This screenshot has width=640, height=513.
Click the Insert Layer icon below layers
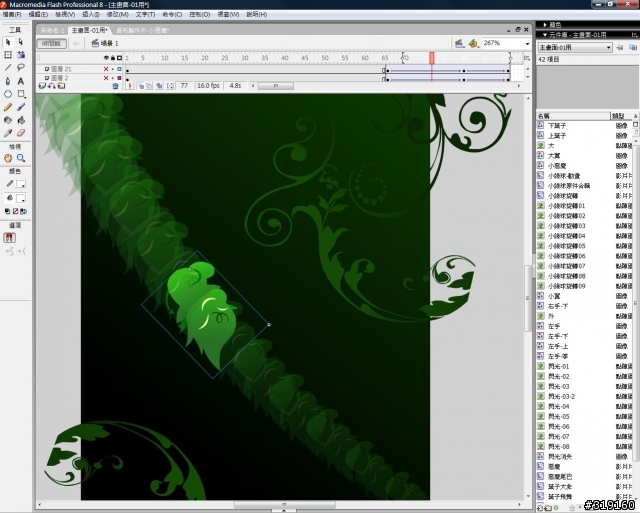[42, 86]
